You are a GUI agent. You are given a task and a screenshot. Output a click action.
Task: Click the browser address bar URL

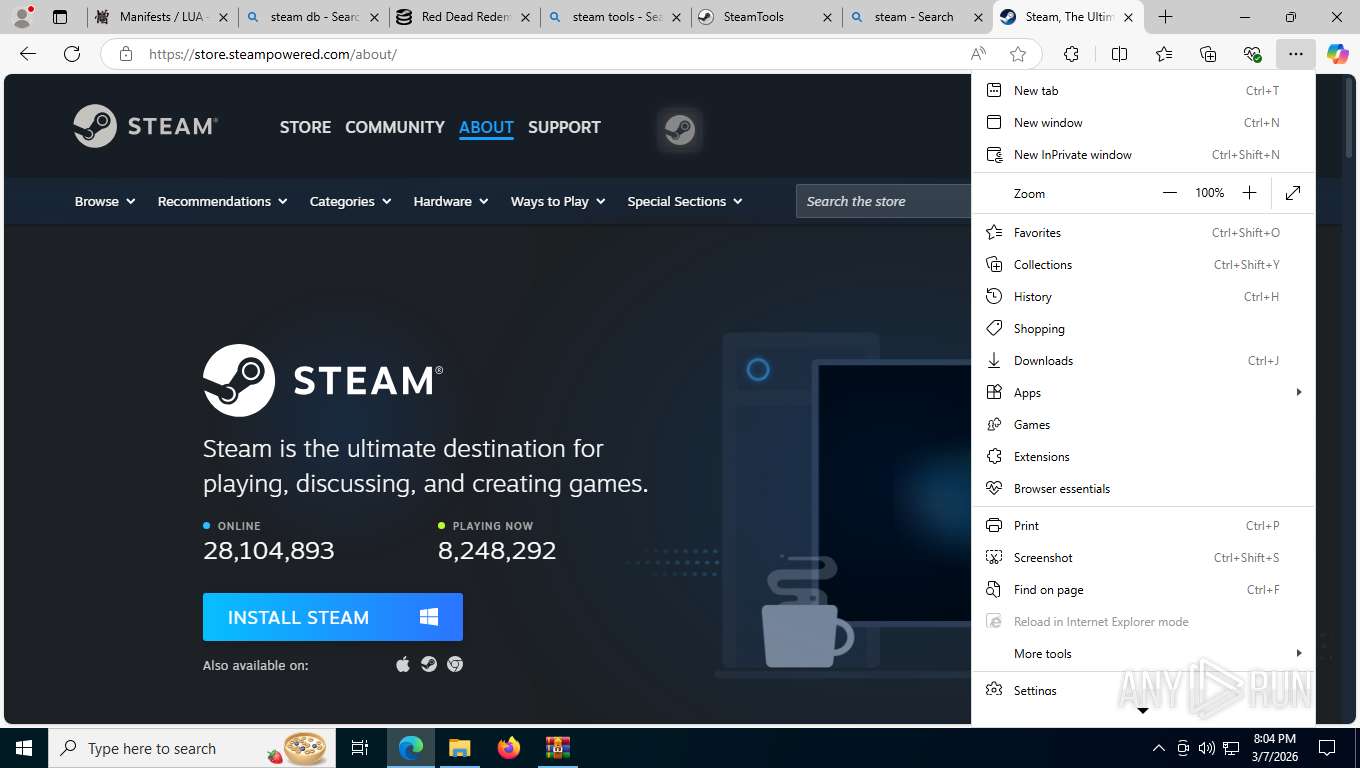click(273, 54)
